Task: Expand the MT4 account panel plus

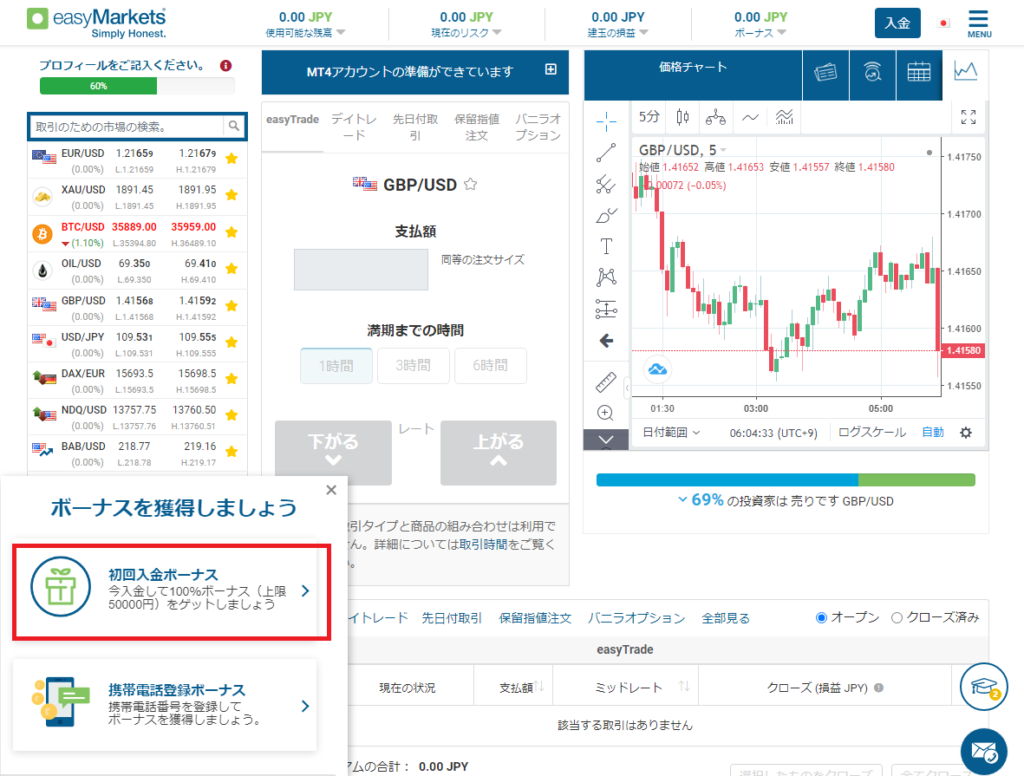Action: point(551,69)
